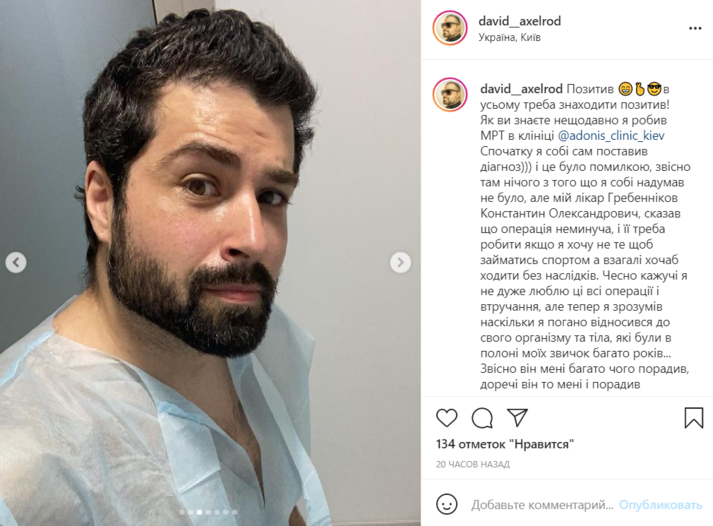Image resolution: width=713 pixels, height=526 pixels.
Task: Focus the Добавьте комментарий input field
Action: click(x=542, y=505)
